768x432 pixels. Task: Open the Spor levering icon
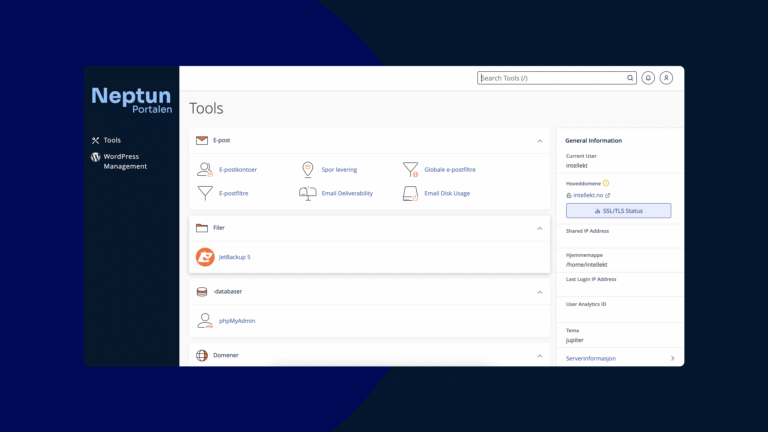(308, 170)
